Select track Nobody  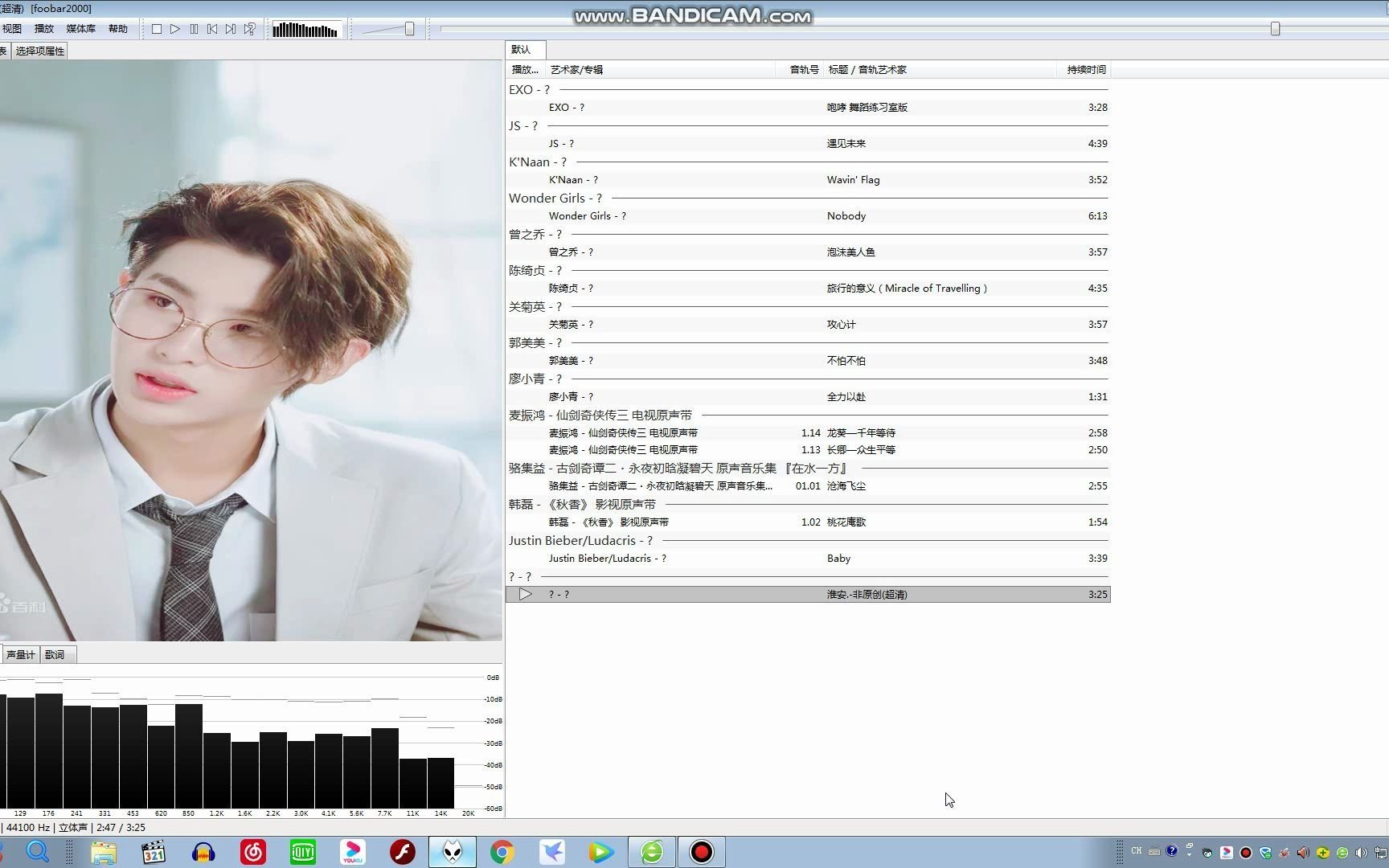(808, 216)
